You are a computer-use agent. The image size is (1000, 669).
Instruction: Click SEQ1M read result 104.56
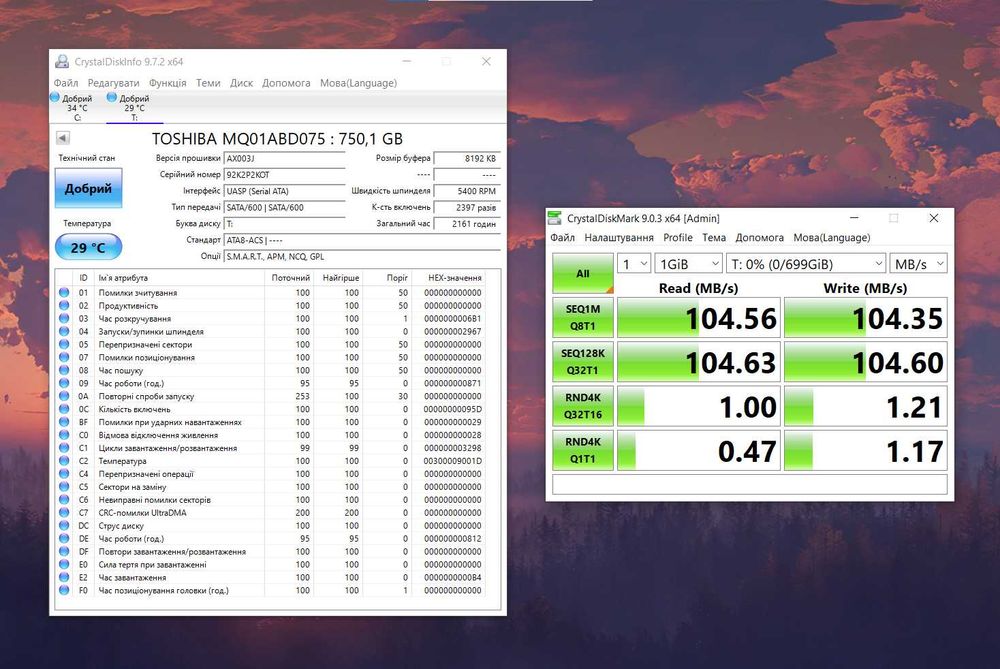tap(699, 318)
